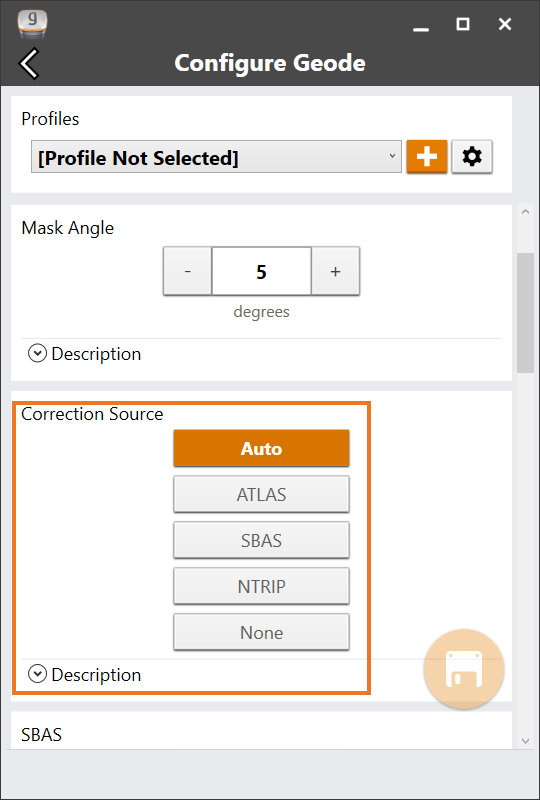Click the Correction Source Description chevron icon
540x800 pixels.
37,674
